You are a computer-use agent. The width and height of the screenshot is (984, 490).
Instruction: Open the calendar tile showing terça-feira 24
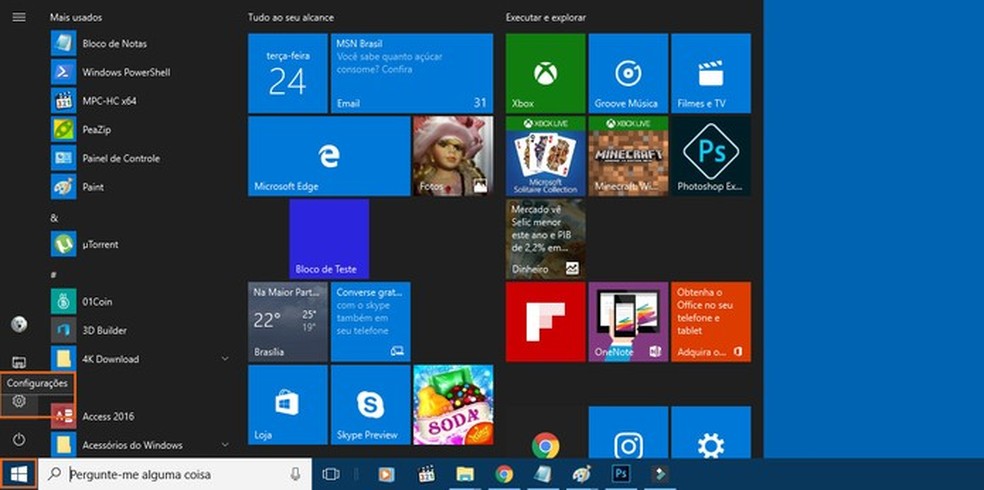tap(287, 73)
